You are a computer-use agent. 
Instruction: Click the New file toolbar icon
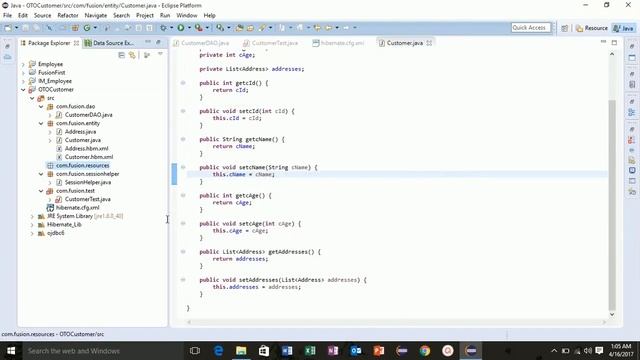(x=8, y=28)
